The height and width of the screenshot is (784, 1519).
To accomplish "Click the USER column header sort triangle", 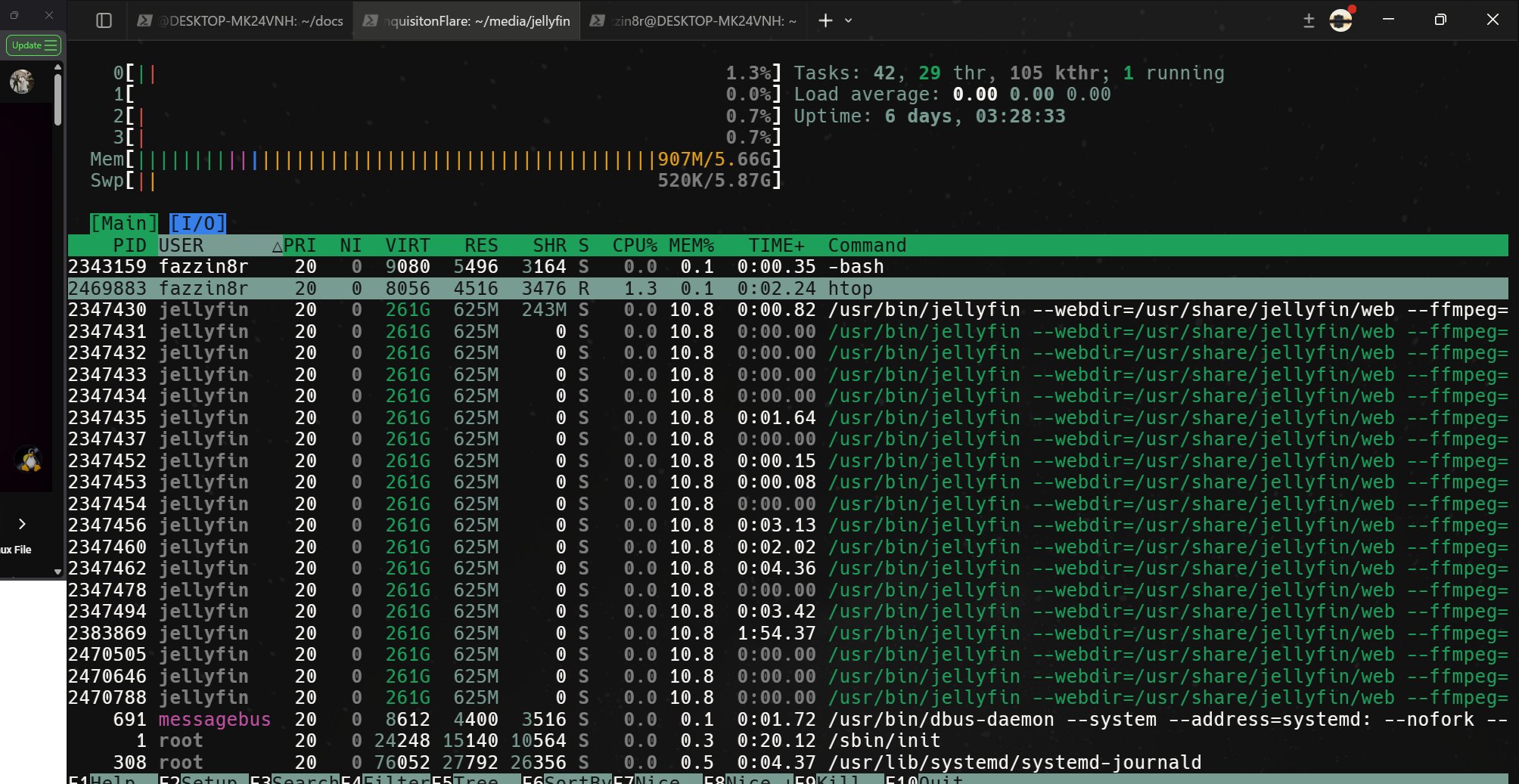I will [277, 246].
